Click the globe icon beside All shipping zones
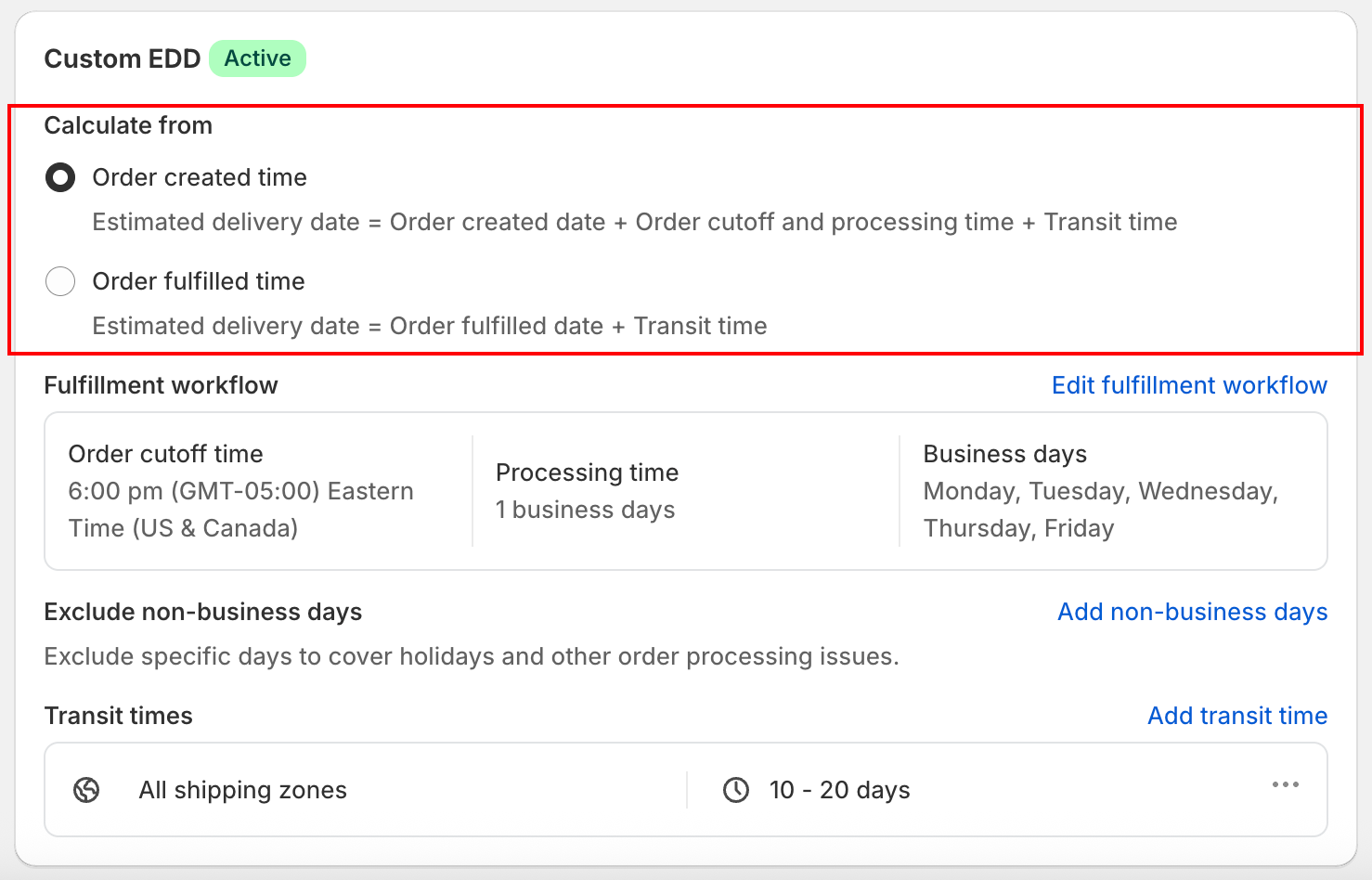This screenshot has height=880, width=1372. tap(86, 790)
